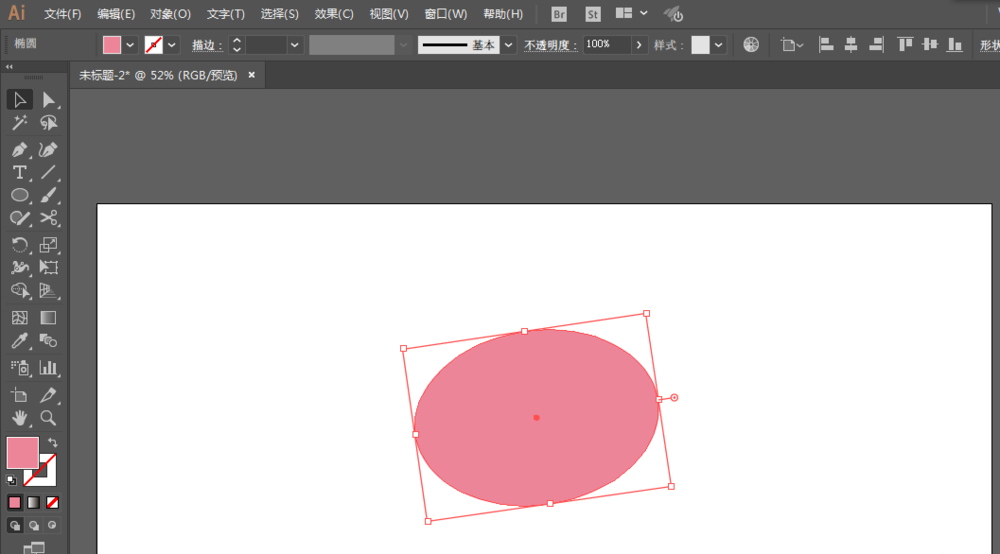Select the Shaper/Pencil tool
This screenshot has width=1000, height=554.
(x=19, y=218)
